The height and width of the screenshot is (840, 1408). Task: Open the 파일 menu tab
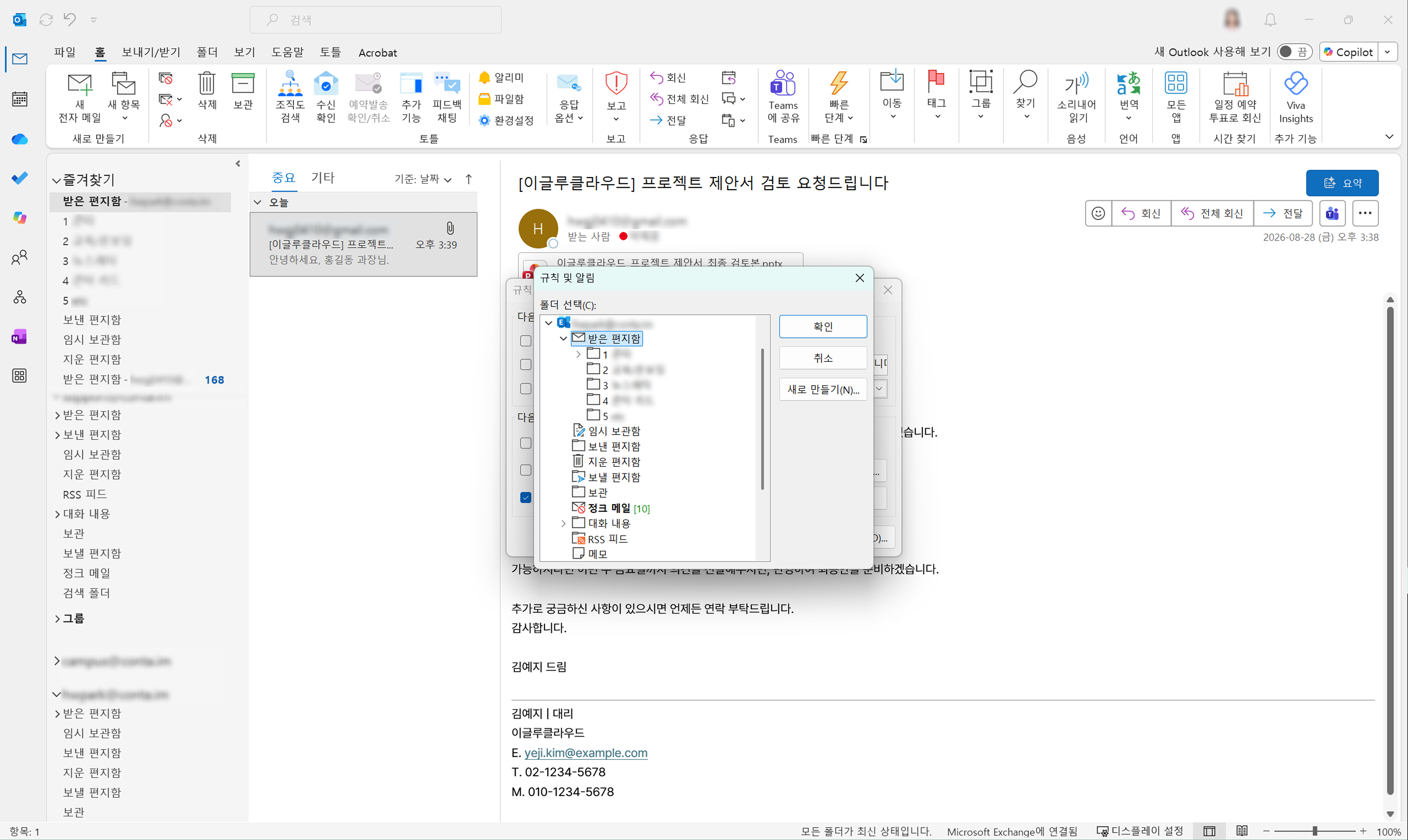coord(65,52)
